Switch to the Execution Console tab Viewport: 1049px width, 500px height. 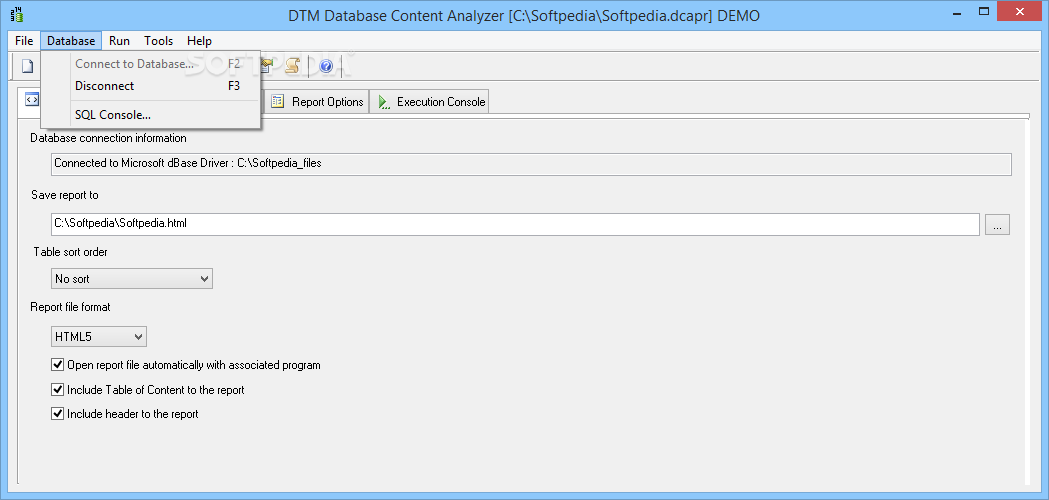[431, 102]
